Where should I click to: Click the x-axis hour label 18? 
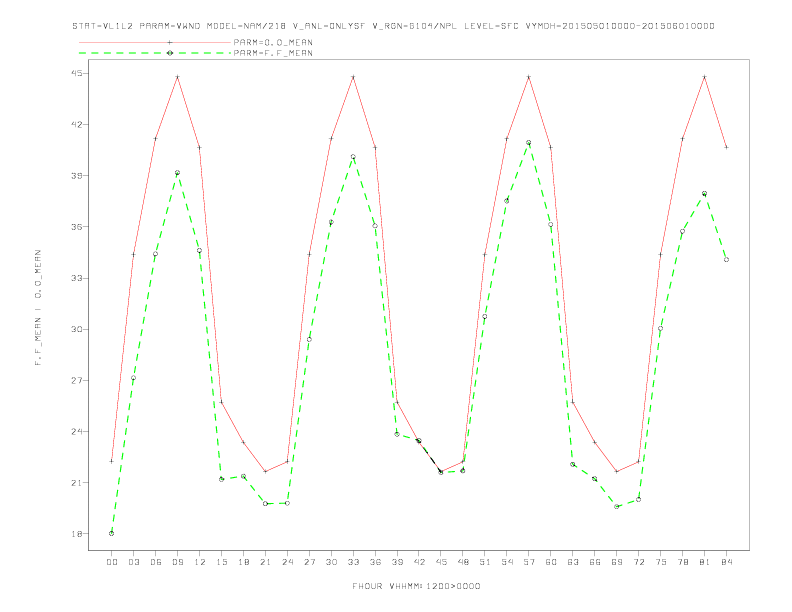click(243, 562)
